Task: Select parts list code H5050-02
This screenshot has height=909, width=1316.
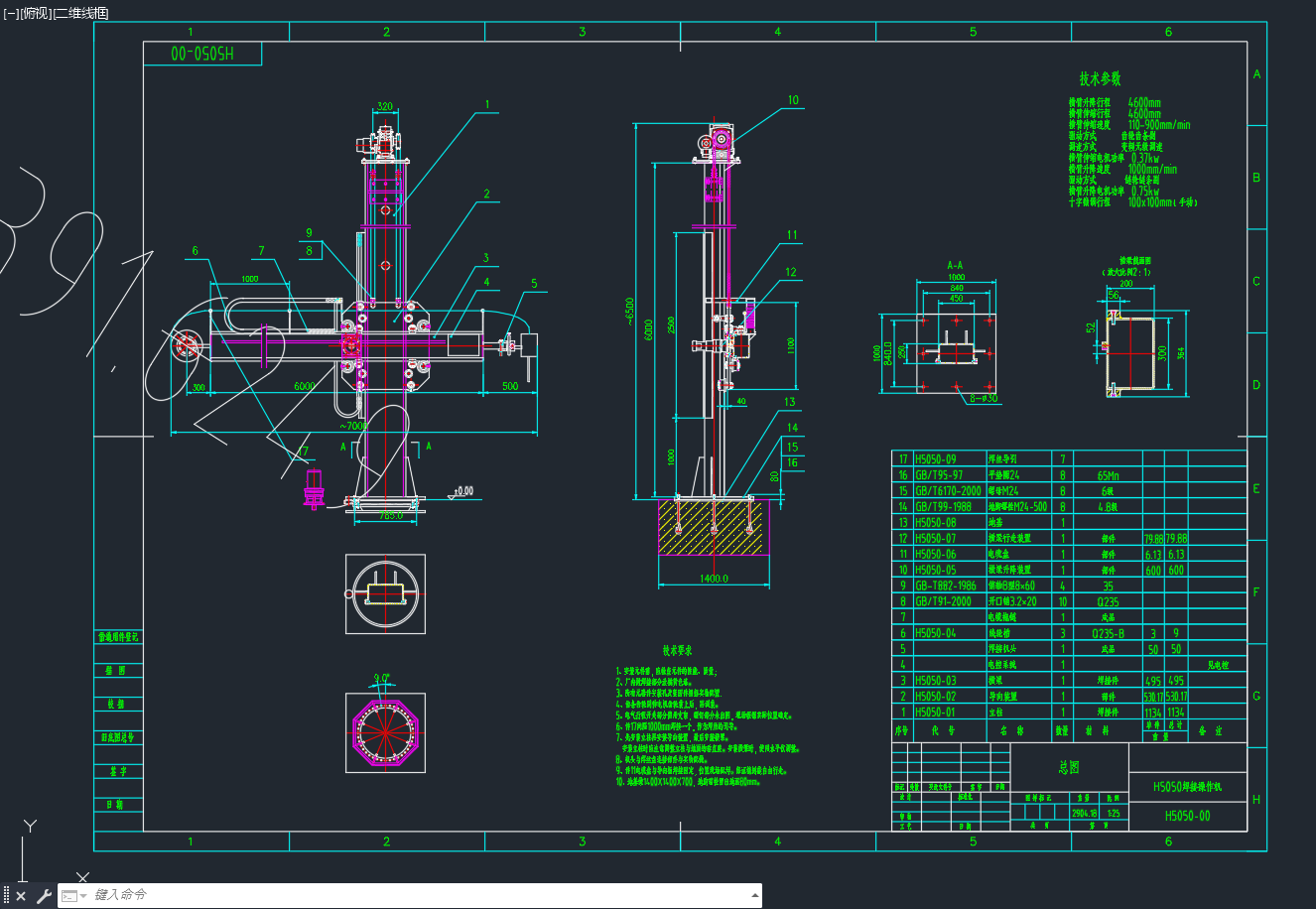Action: (x=936, y=697)
